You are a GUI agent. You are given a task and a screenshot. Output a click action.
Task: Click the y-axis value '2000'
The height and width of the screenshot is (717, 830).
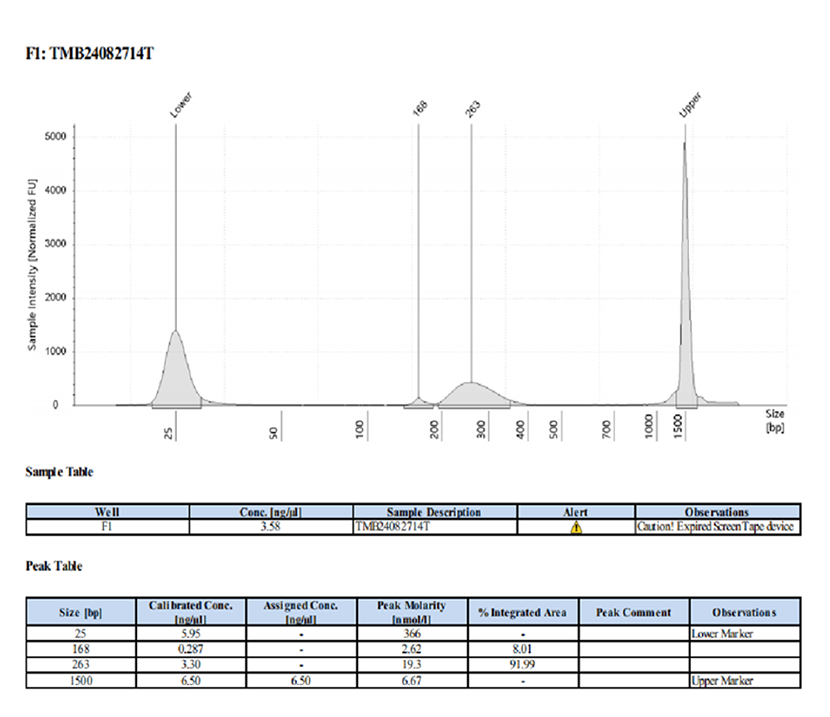[56, 297]
